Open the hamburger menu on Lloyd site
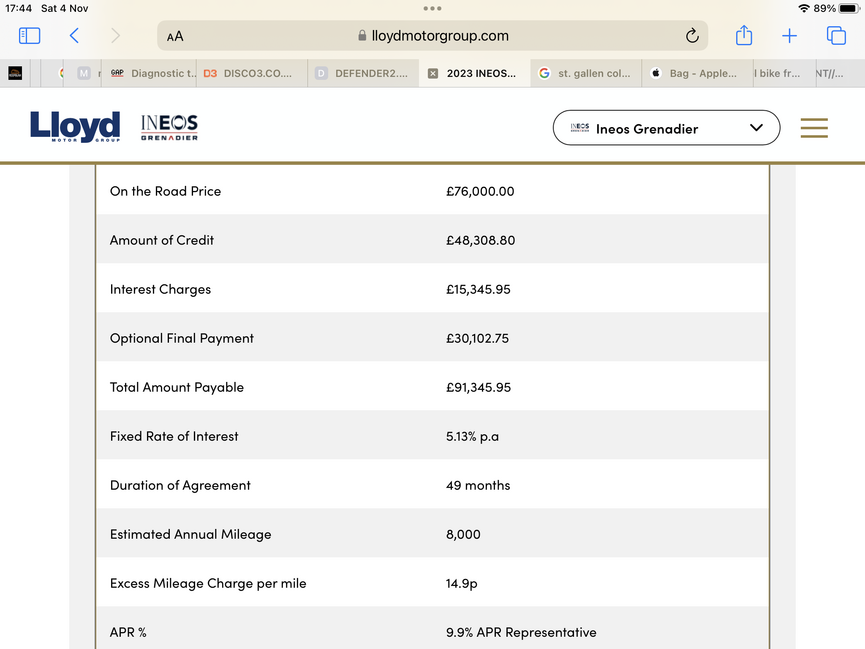Screen dimensions: 865x649 [814, 128]
